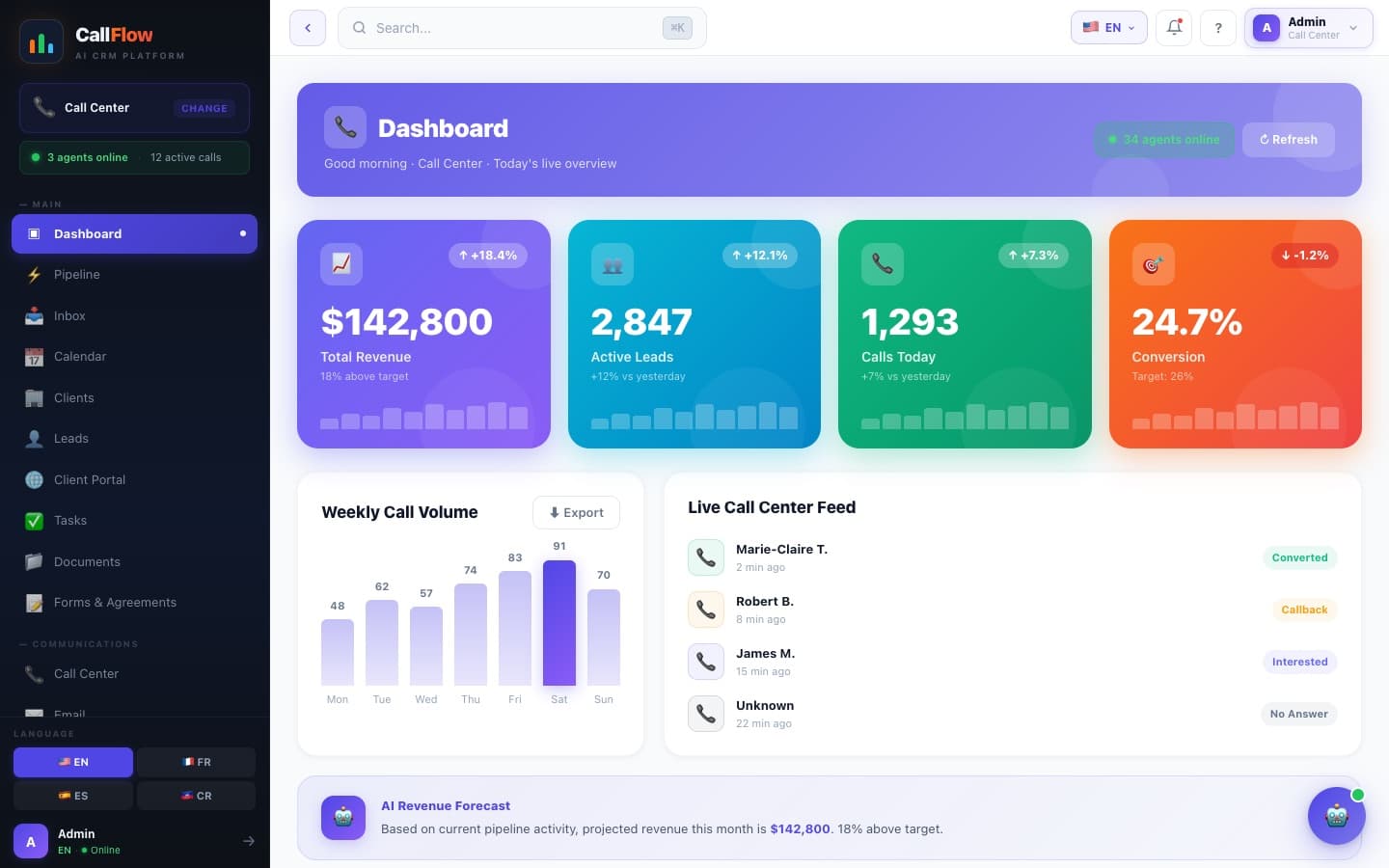Click the 3 agents online status text

(87, 157)
